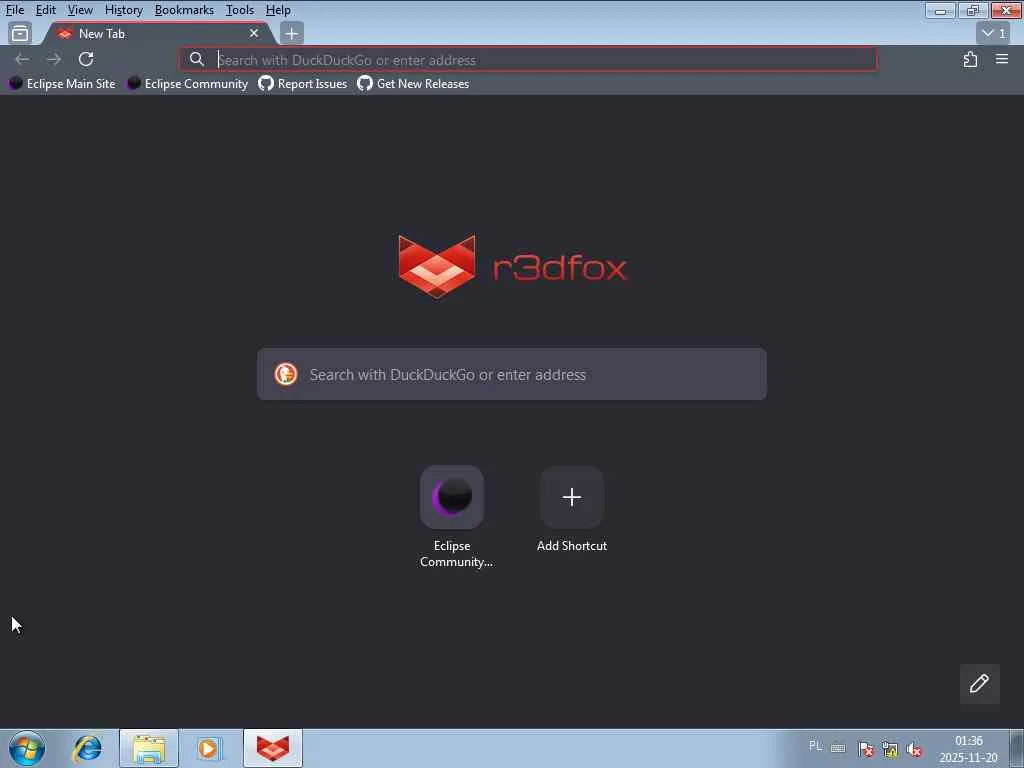Open the muted volume tray icon
Screen dimensions: 1024x768
click(914, 749)
